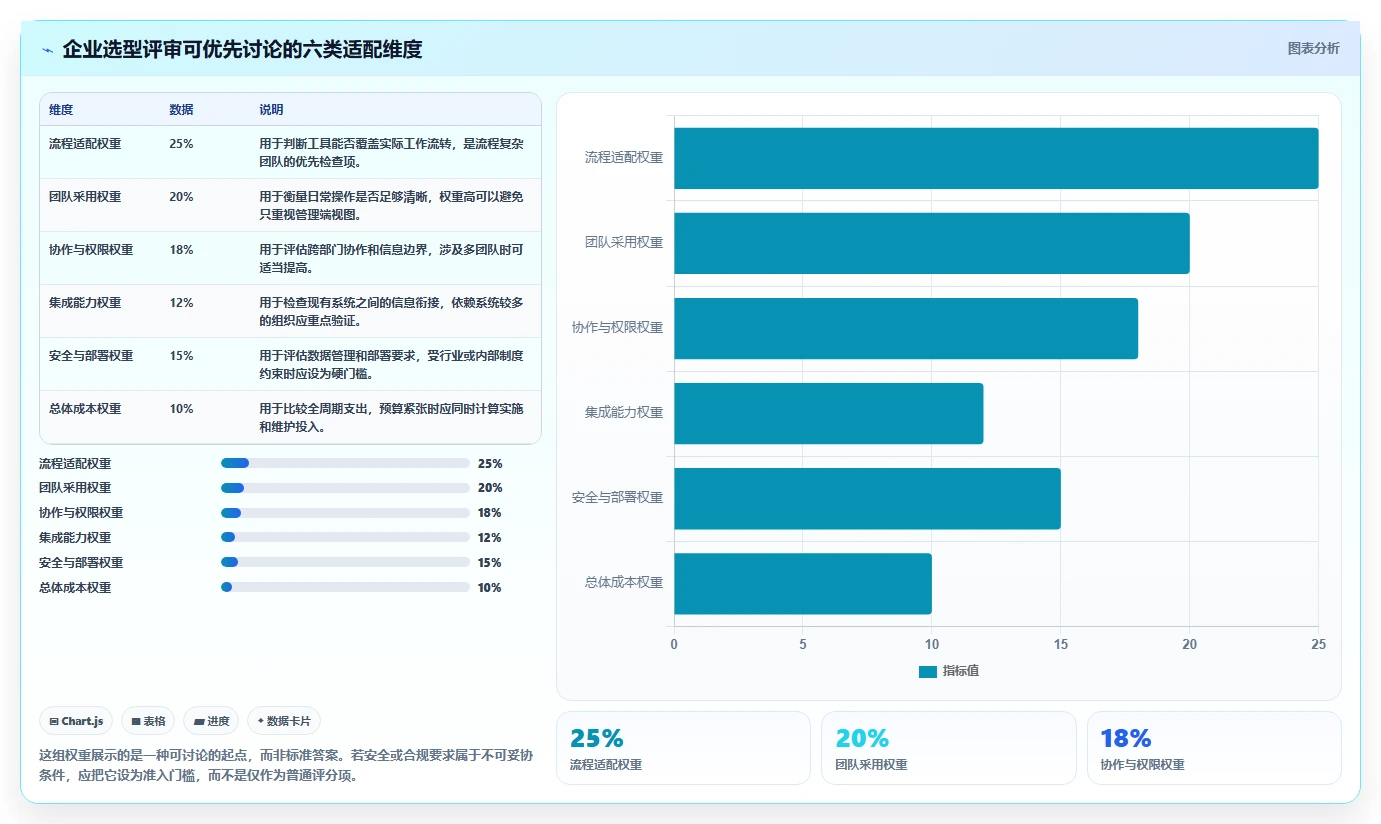Click the 12% value in the table
This screenshot has height=824, width=1381.
coord(181,303)
